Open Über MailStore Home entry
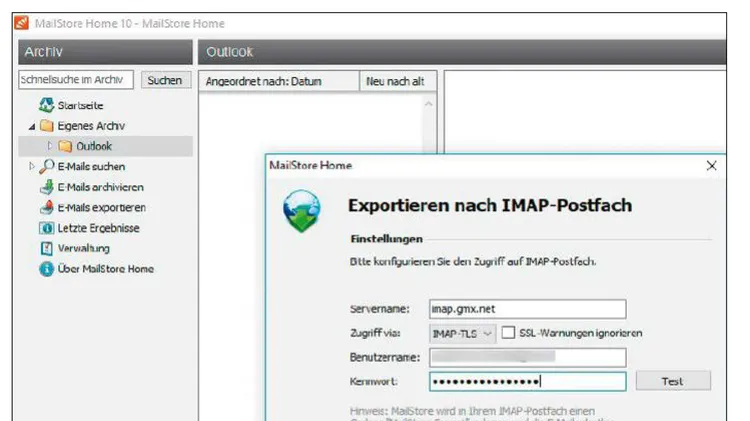This screenshot has height=421, width=750. tap(106, 269)
